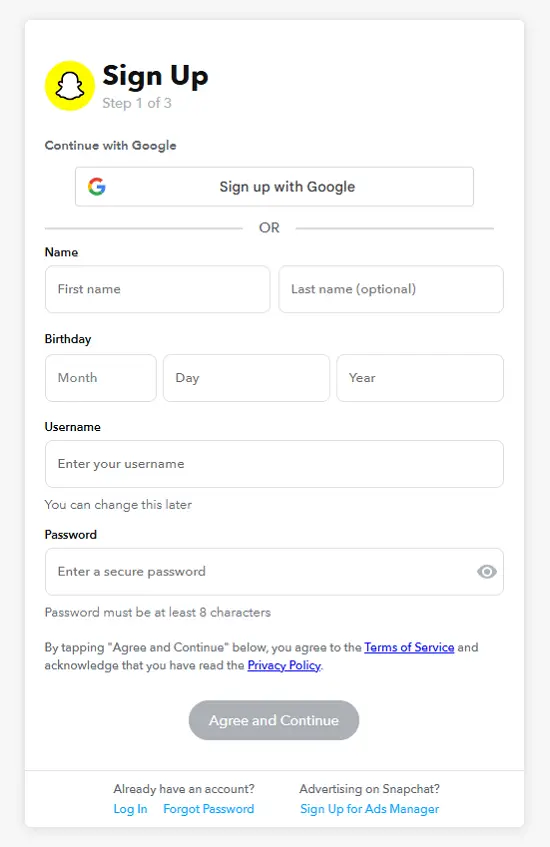Toggle password visibility eye icon
The image size is (550, 847).
tap(487, 572)
